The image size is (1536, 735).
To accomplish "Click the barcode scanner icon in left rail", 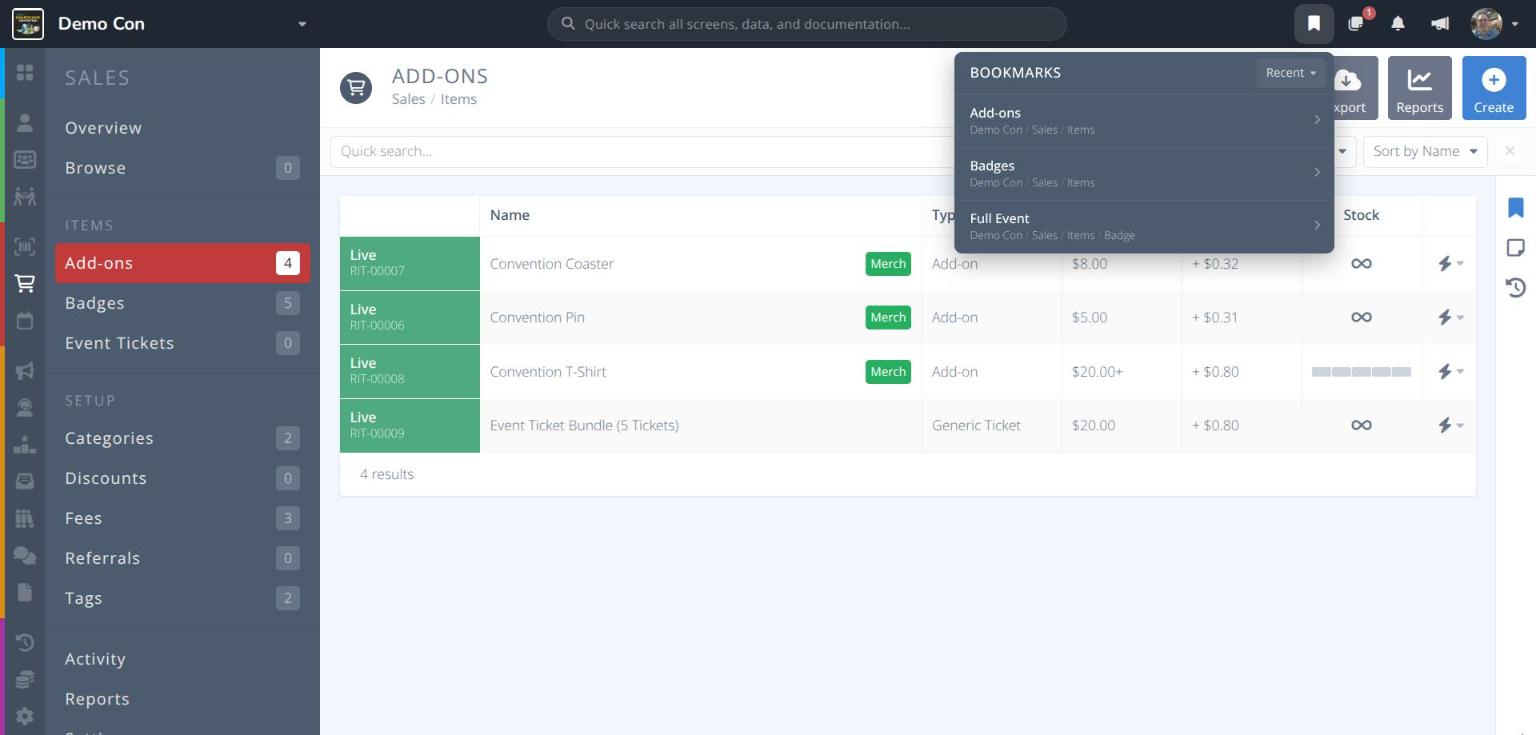I will tap(25, 247).
